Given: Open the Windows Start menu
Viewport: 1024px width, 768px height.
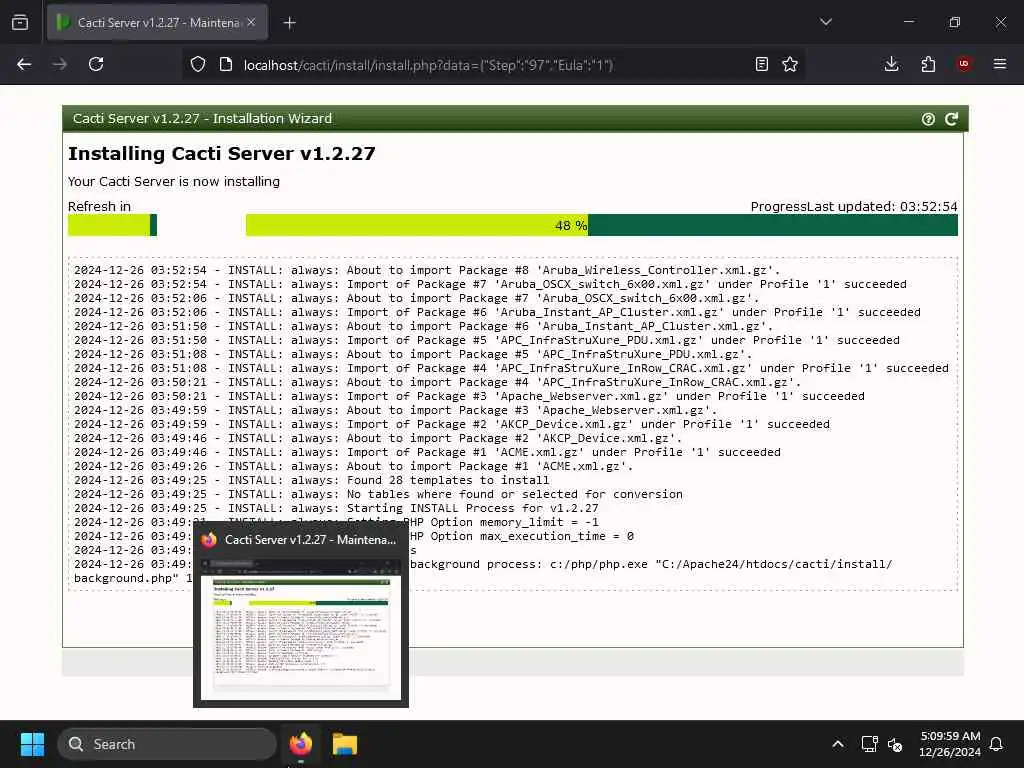Looking at the screenshot, I should click(32, 744).
